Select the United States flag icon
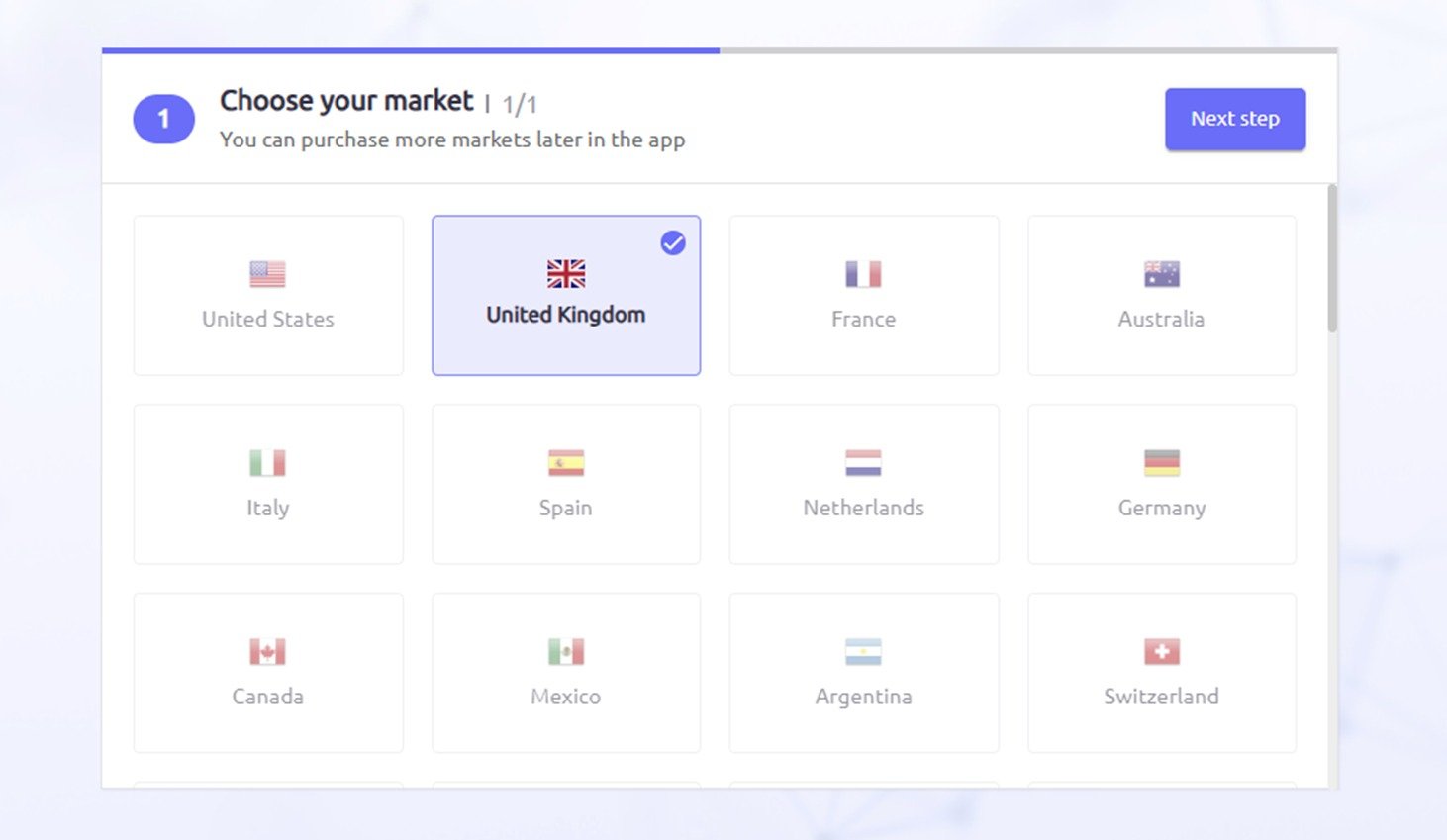The height and width of the screenshot is (840, 1447). click(267, 273)
